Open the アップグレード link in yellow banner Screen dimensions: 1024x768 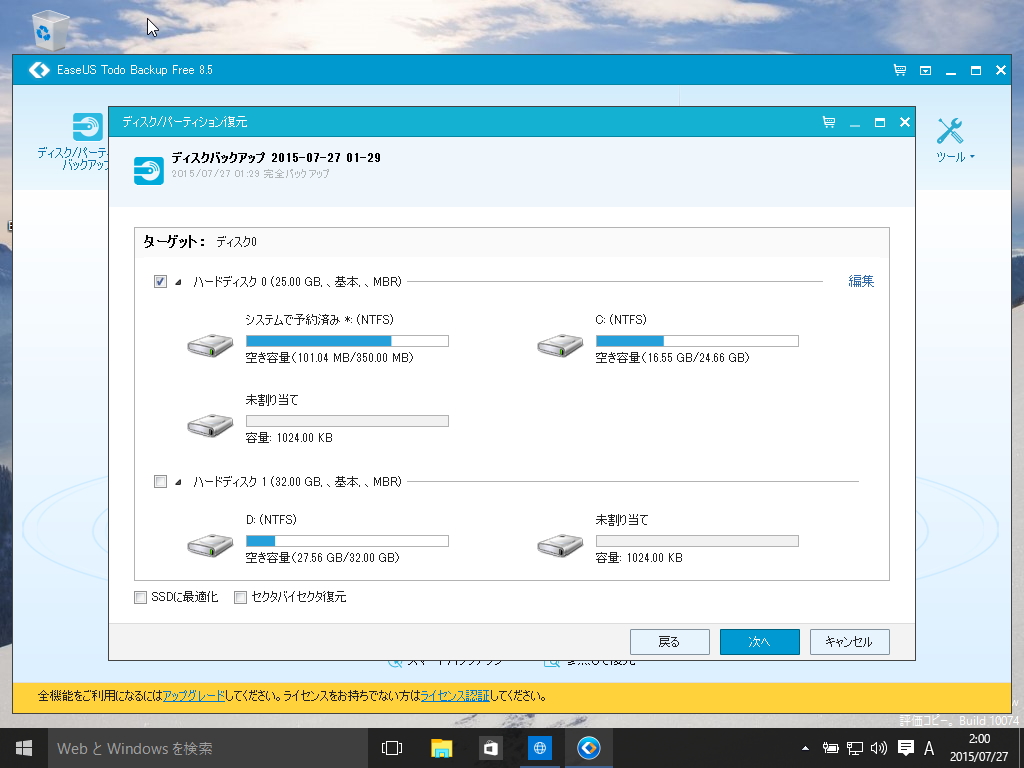coord(193,696)
